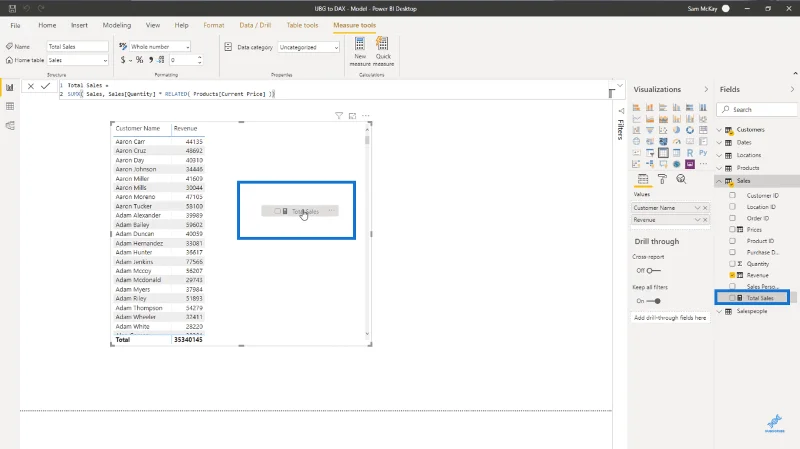This screenshot has width=800, height=449.
Task: Collapse the Fields pane
Action: click(x=792, y=89)
